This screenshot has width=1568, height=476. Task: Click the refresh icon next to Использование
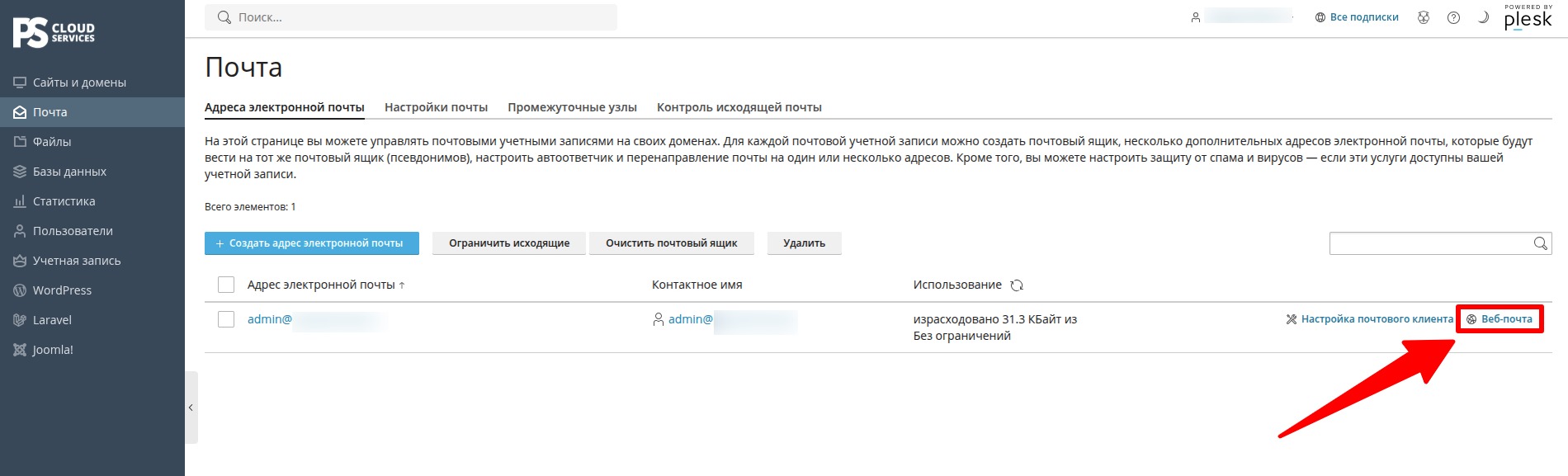pos(1017,285)
